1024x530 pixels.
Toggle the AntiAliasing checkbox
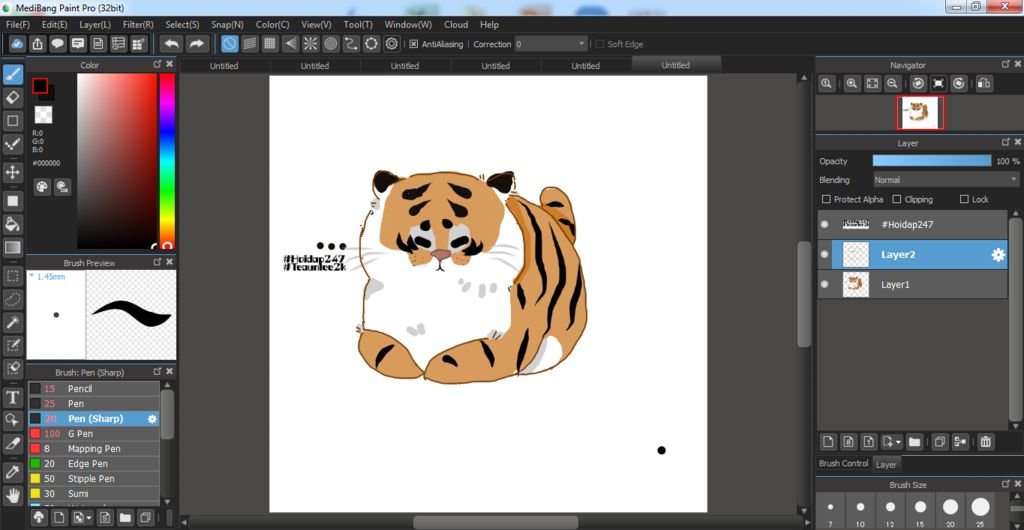point(413,44)
